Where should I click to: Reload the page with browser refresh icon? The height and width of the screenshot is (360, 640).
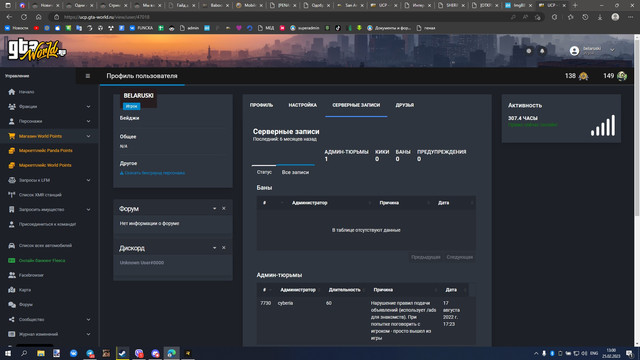(24, 17)
